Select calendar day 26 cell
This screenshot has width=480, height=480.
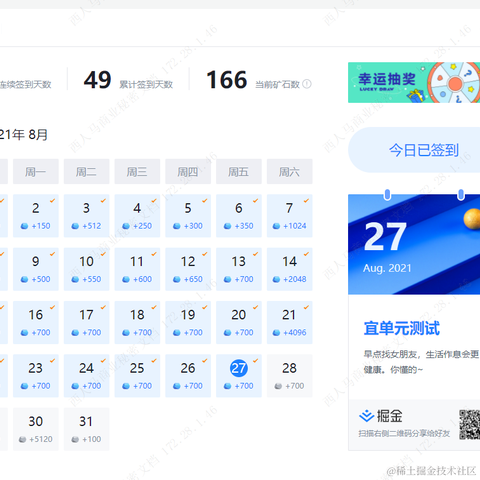tap(188, 376)
